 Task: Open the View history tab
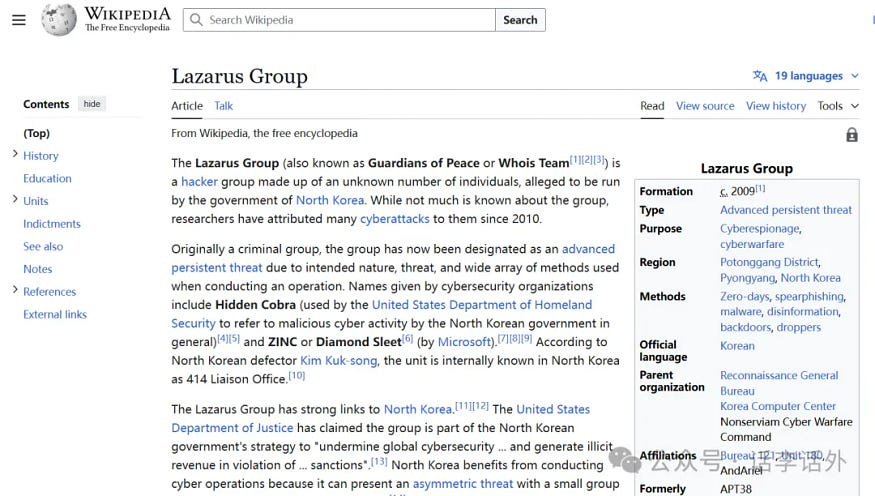(x=776, y=106)
